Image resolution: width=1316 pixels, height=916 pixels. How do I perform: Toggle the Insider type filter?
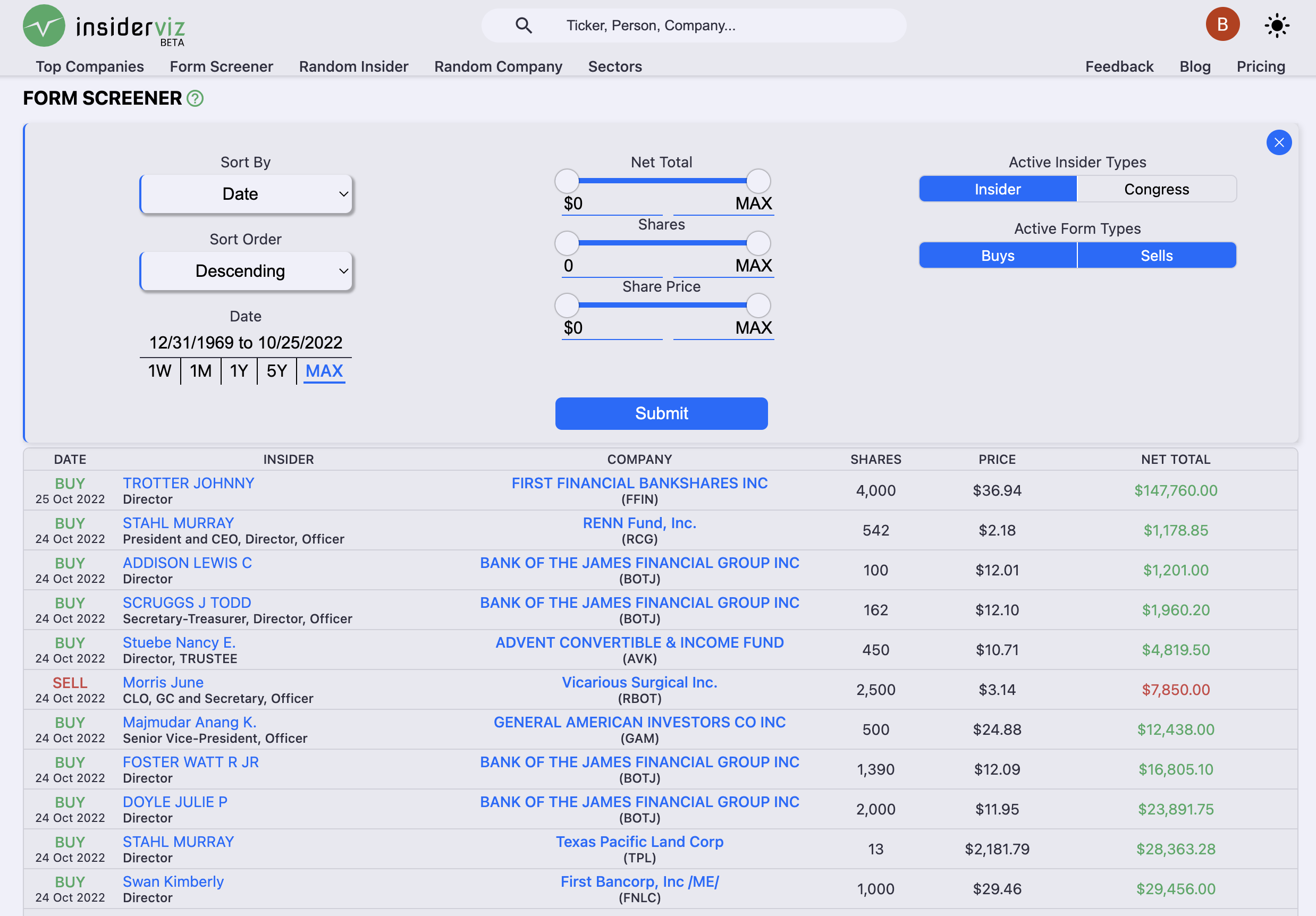tap(997, 189)
